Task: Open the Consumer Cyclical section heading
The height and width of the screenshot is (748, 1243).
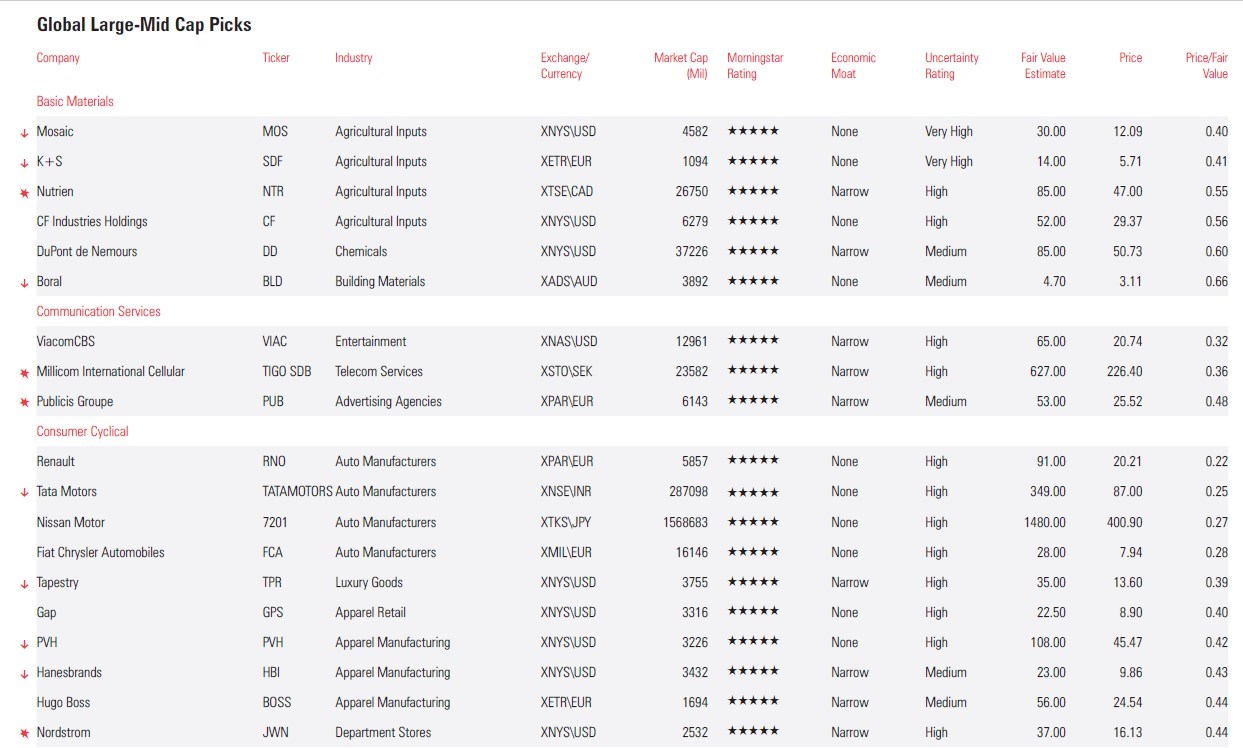Action: pos(82,431)
